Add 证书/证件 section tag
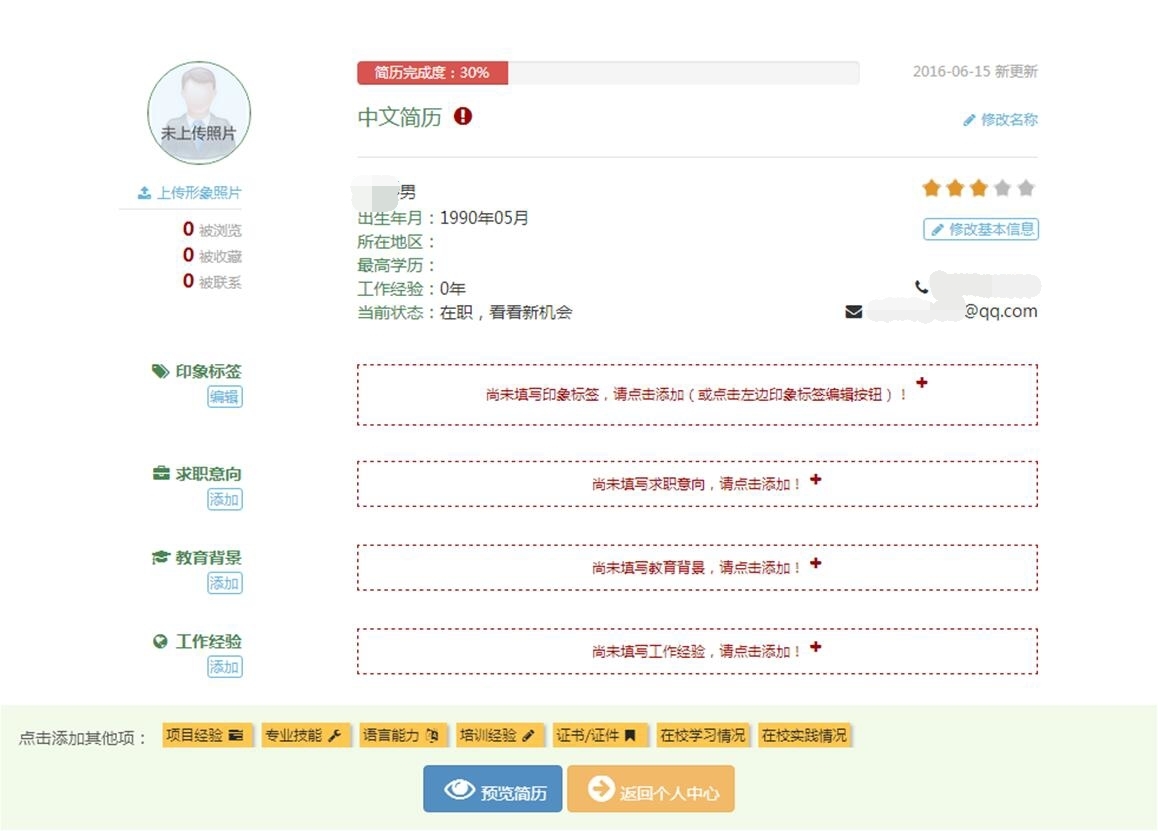 coord(597,736)
